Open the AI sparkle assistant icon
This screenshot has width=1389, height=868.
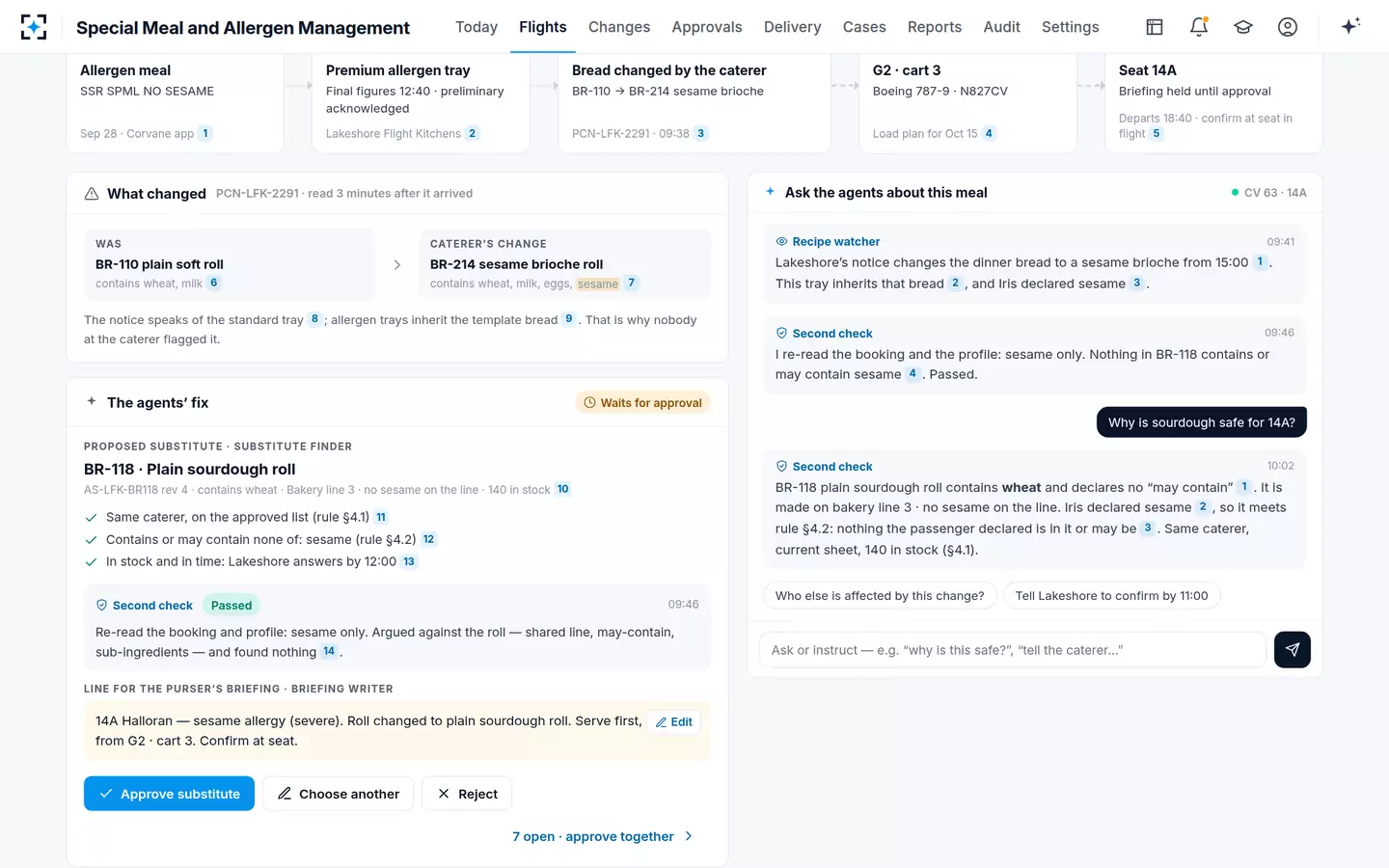pyautogui.click(x=1350, y=26)
